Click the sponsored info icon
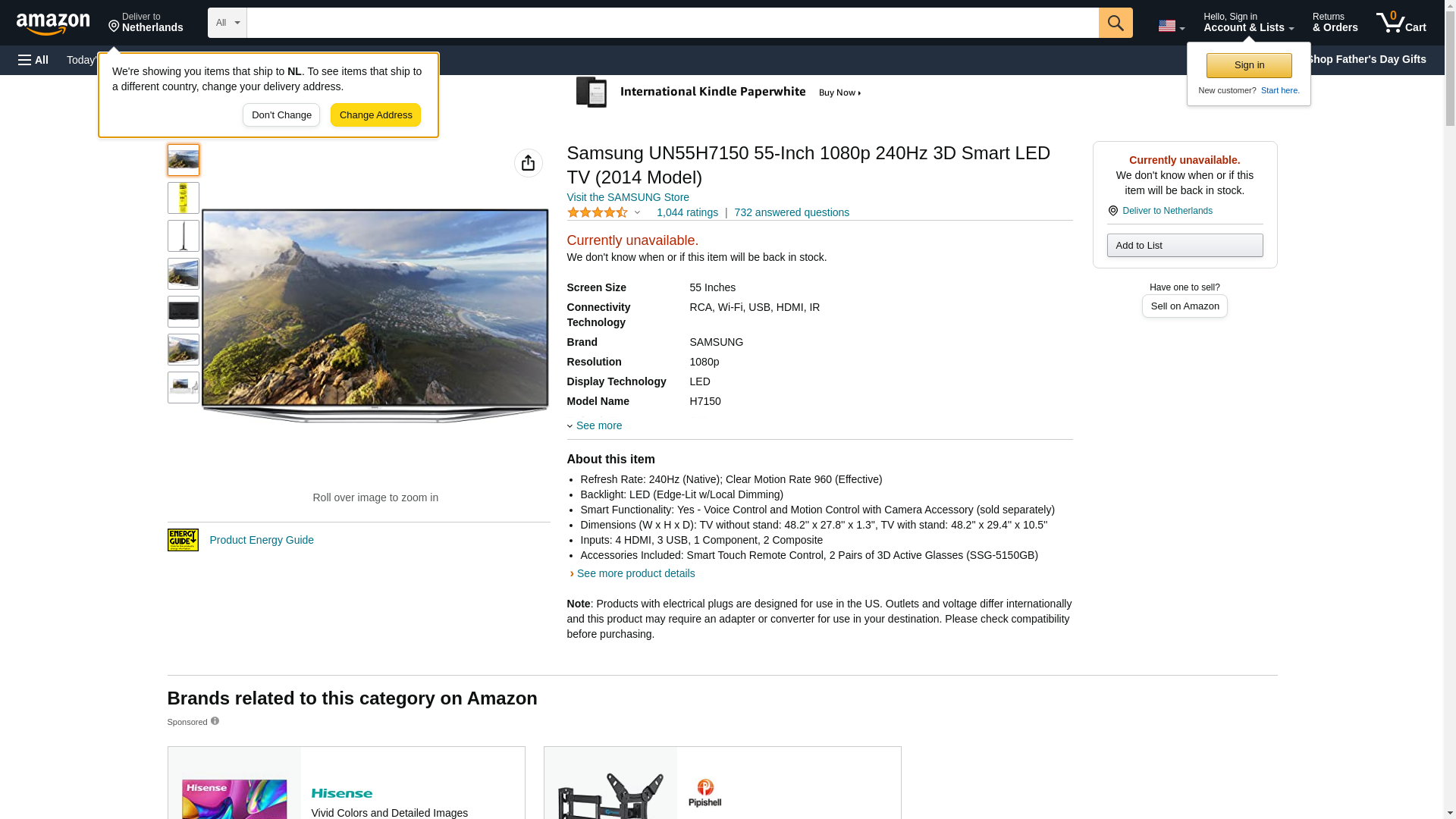Viewport: 1456px width, 819px height. (x=215, y=721)
